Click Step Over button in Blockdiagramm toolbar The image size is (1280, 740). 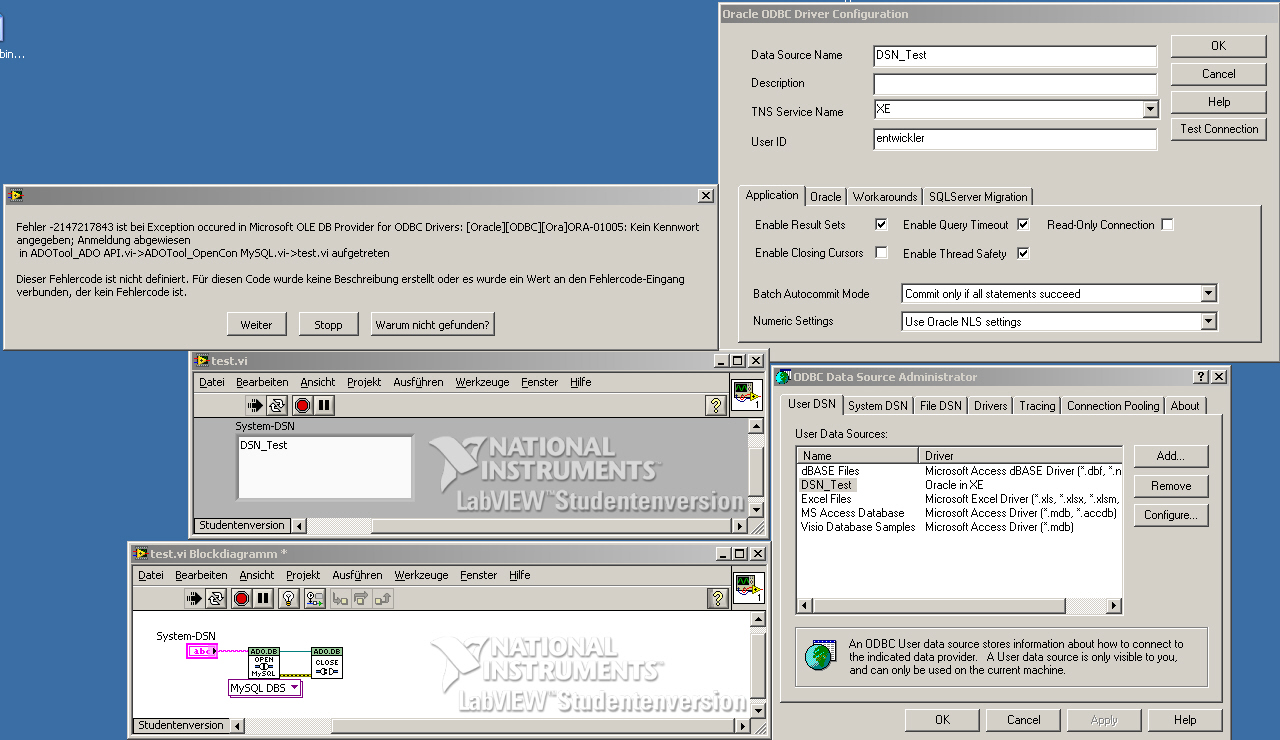pyautogui.click(x=361, y=598)
